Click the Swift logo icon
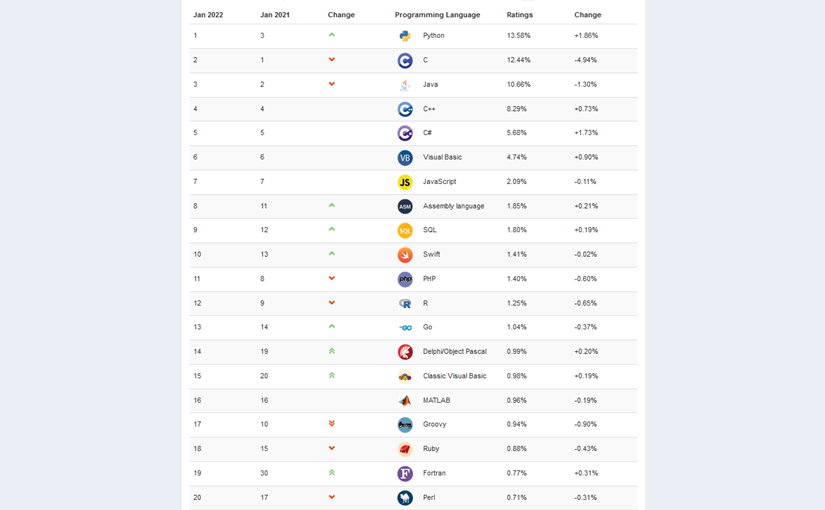The image size is (825, 510). [405, 255]
